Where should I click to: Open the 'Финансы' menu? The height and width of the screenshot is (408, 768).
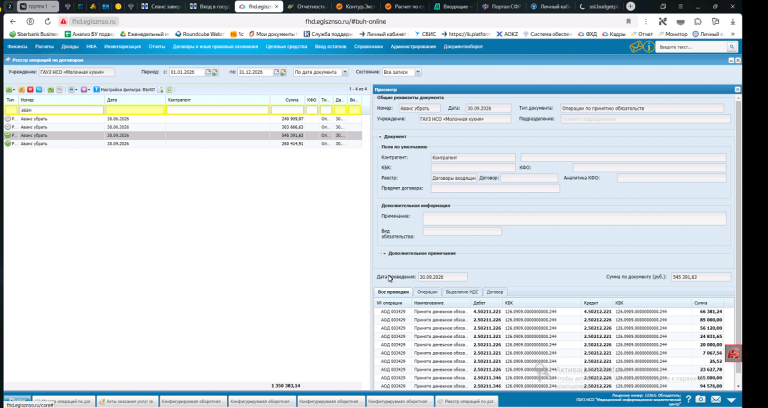tap(17, 47)
